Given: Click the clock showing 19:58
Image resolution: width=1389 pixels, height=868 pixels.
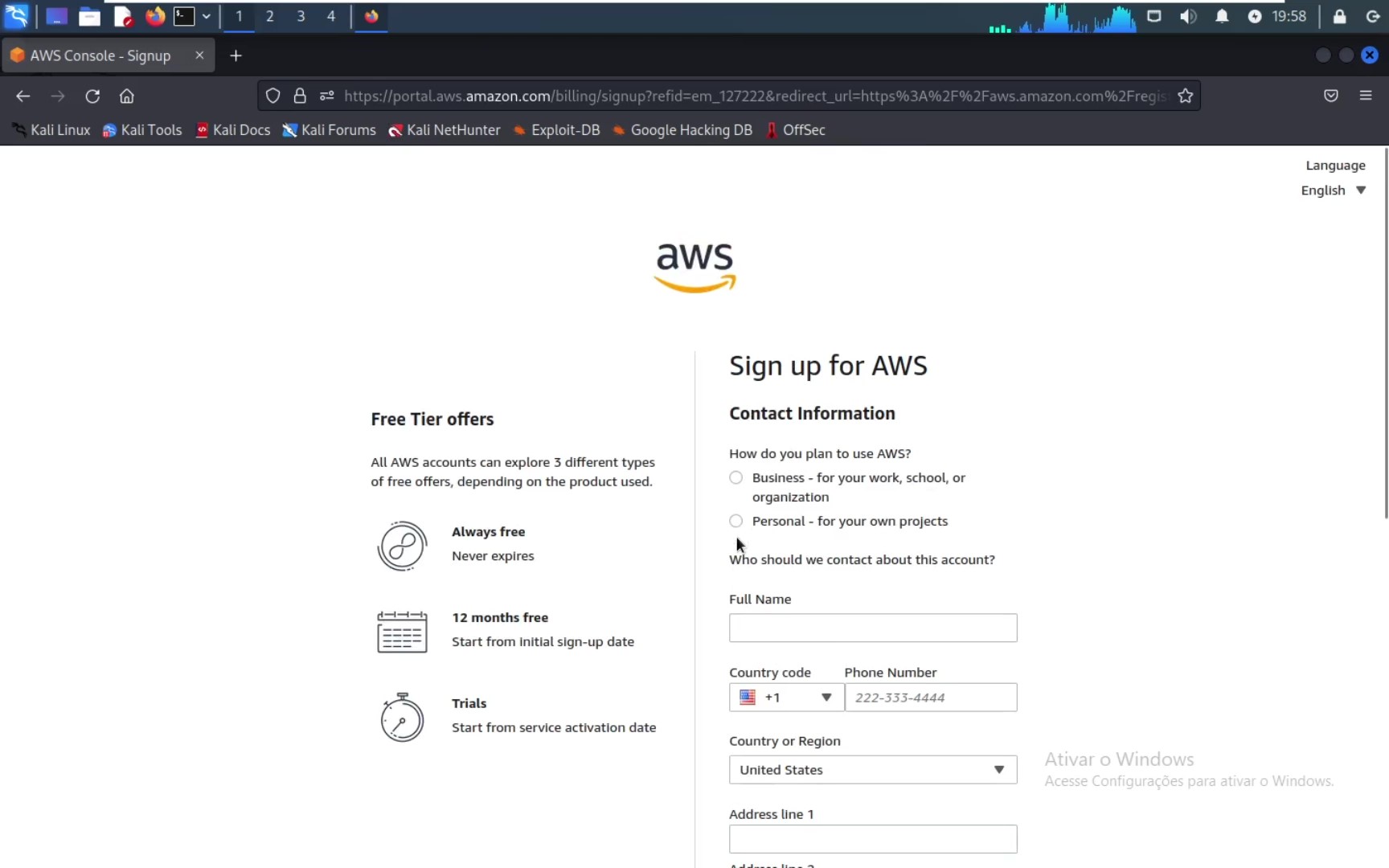Looking at the screenshot, I should pos(1289,16).
